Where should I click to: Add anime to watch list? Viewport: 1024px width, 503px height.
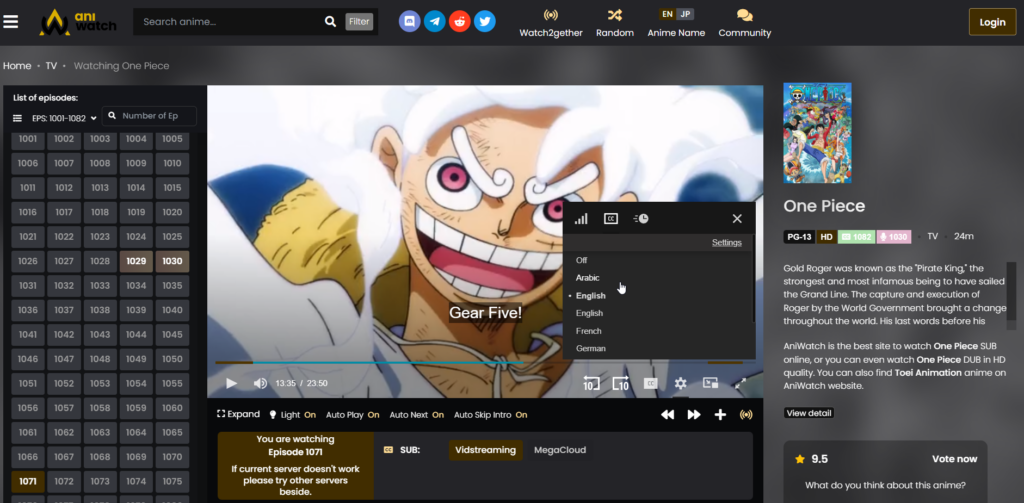pyautogui.click(x=720, y=415)
